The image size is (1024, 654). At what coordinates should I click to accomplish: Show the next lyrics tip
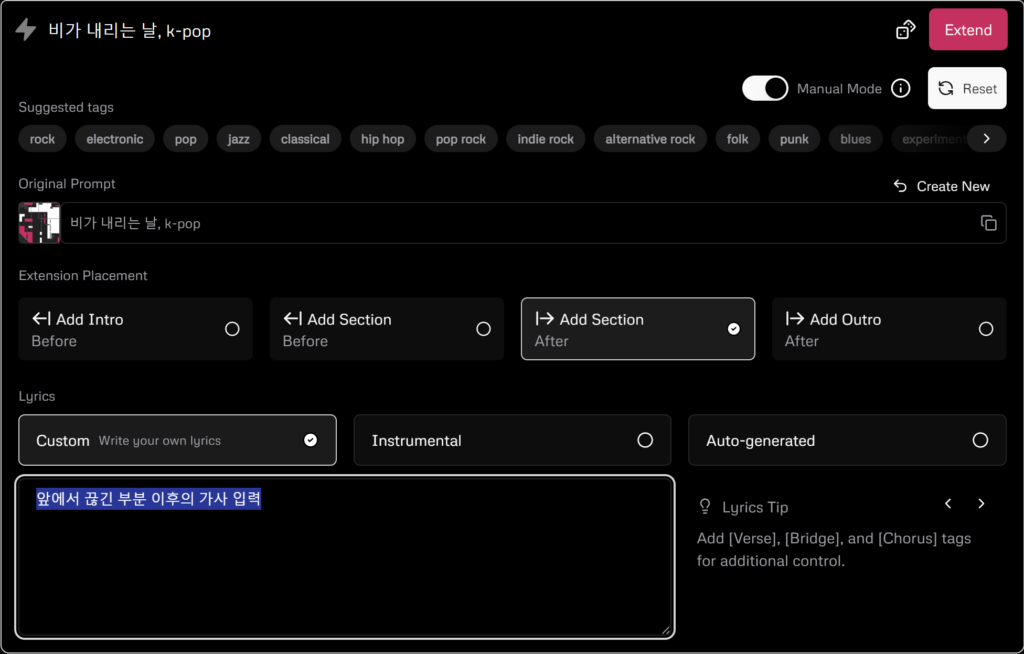pos(981,504)
